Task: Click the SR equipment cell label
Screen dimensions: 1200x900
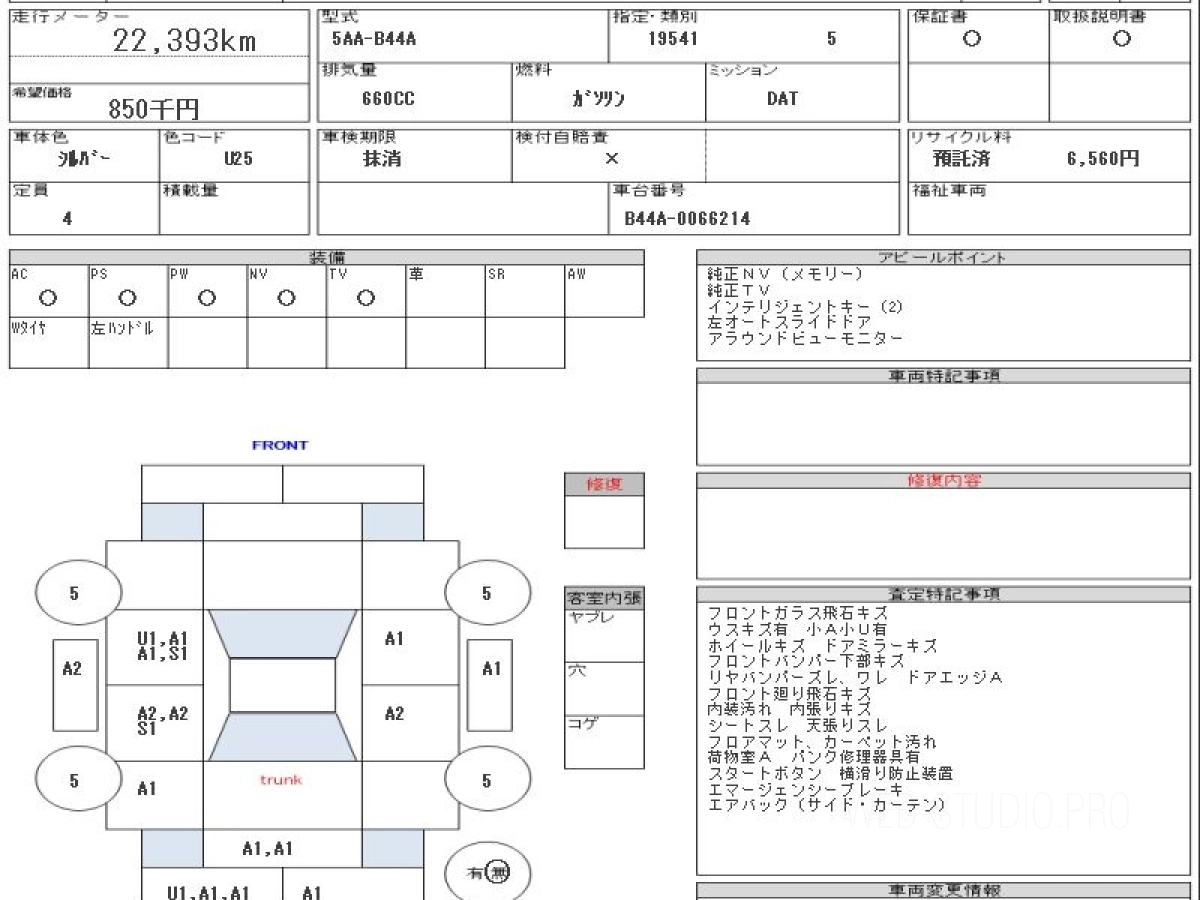Action: [497, 273]
